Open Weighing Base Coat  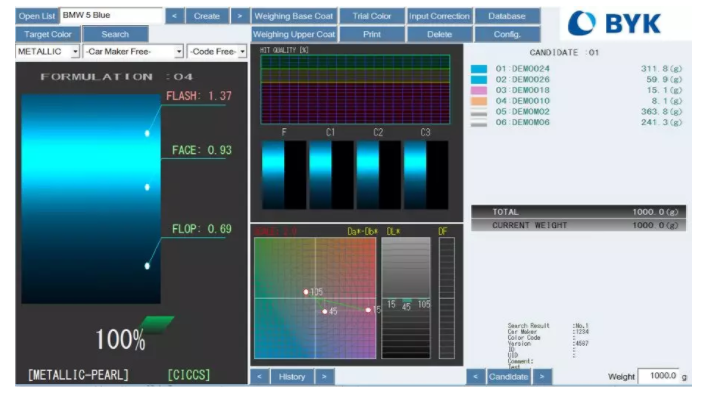(x=294, y=16)
